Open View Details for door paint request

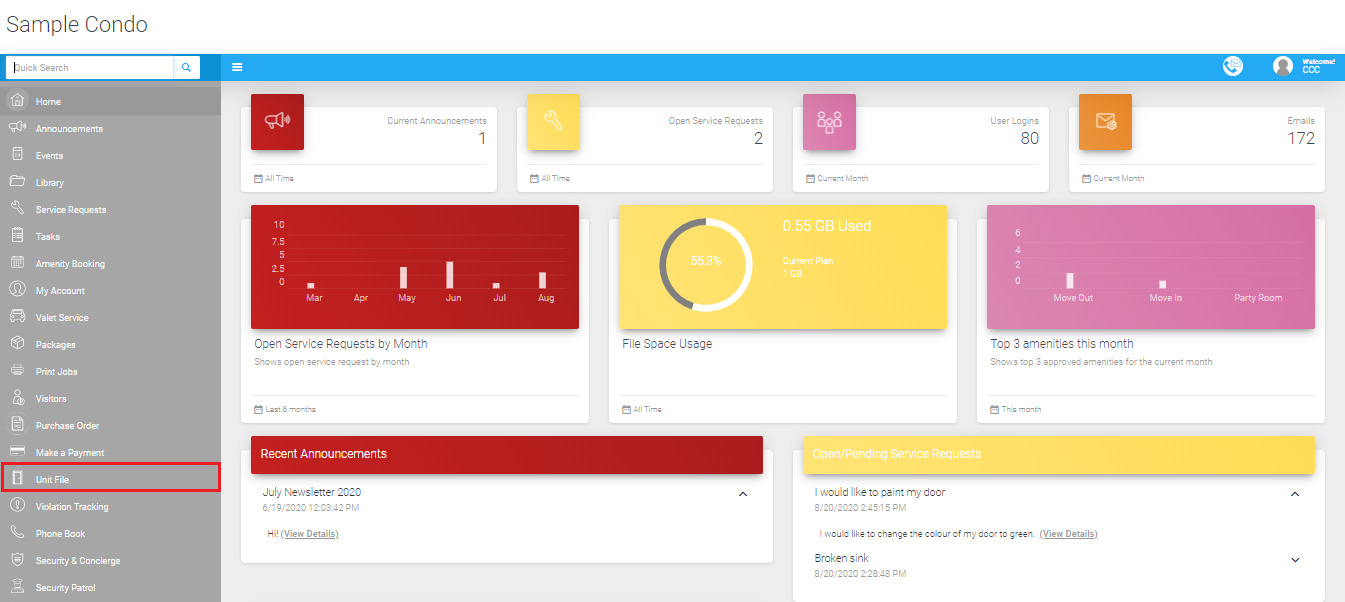pos(1068,534)
